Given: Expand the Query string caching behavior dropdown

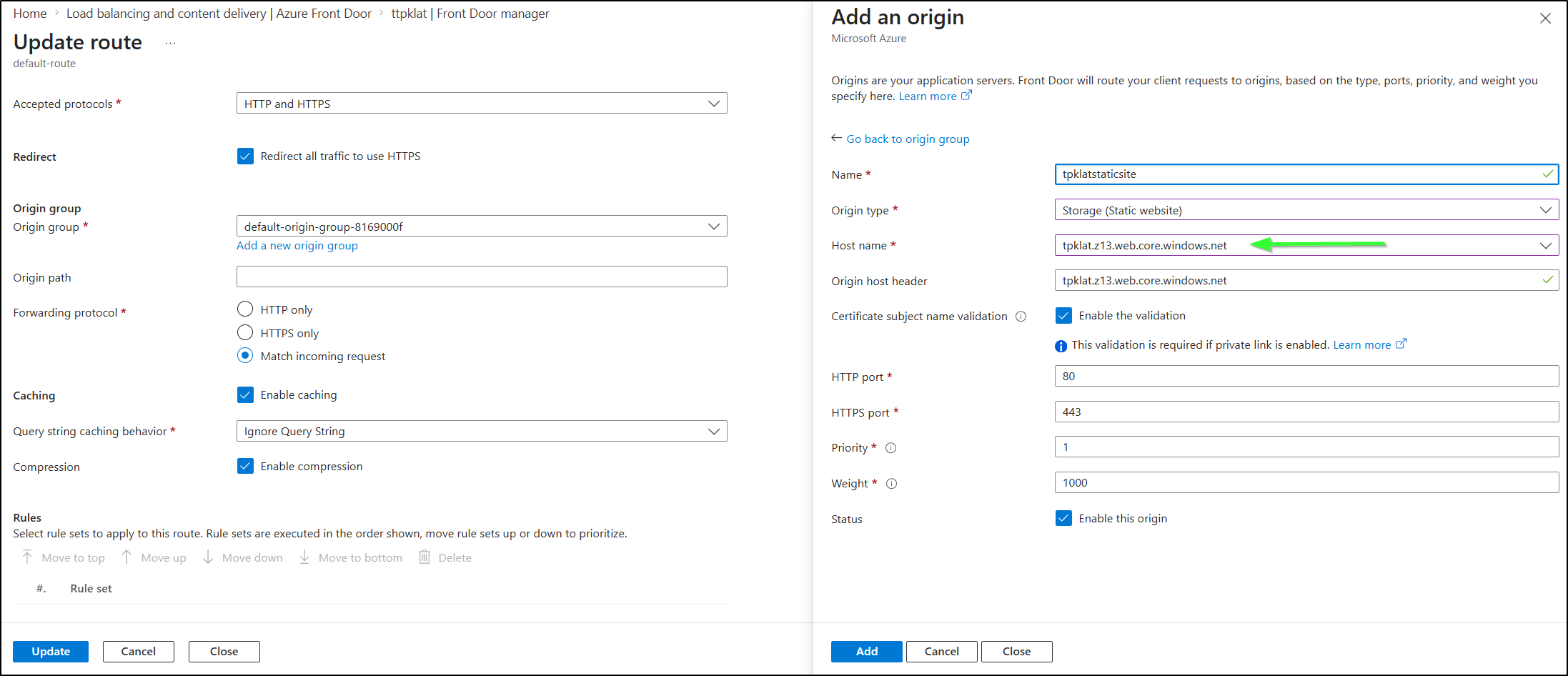Looking at the screenshot, I should [x=481, y=432].
